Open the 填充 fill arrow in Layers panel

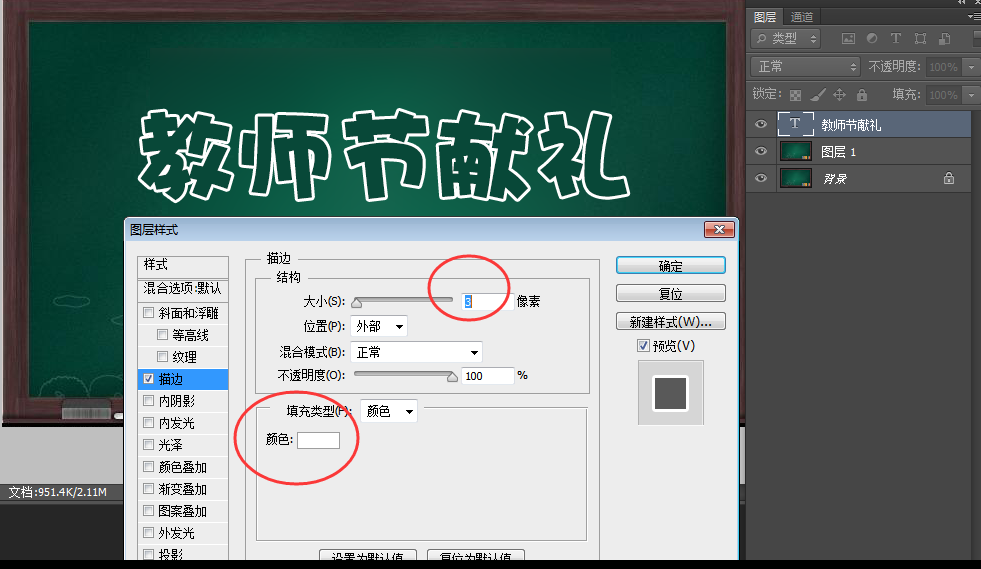click(x=972, y=95)
